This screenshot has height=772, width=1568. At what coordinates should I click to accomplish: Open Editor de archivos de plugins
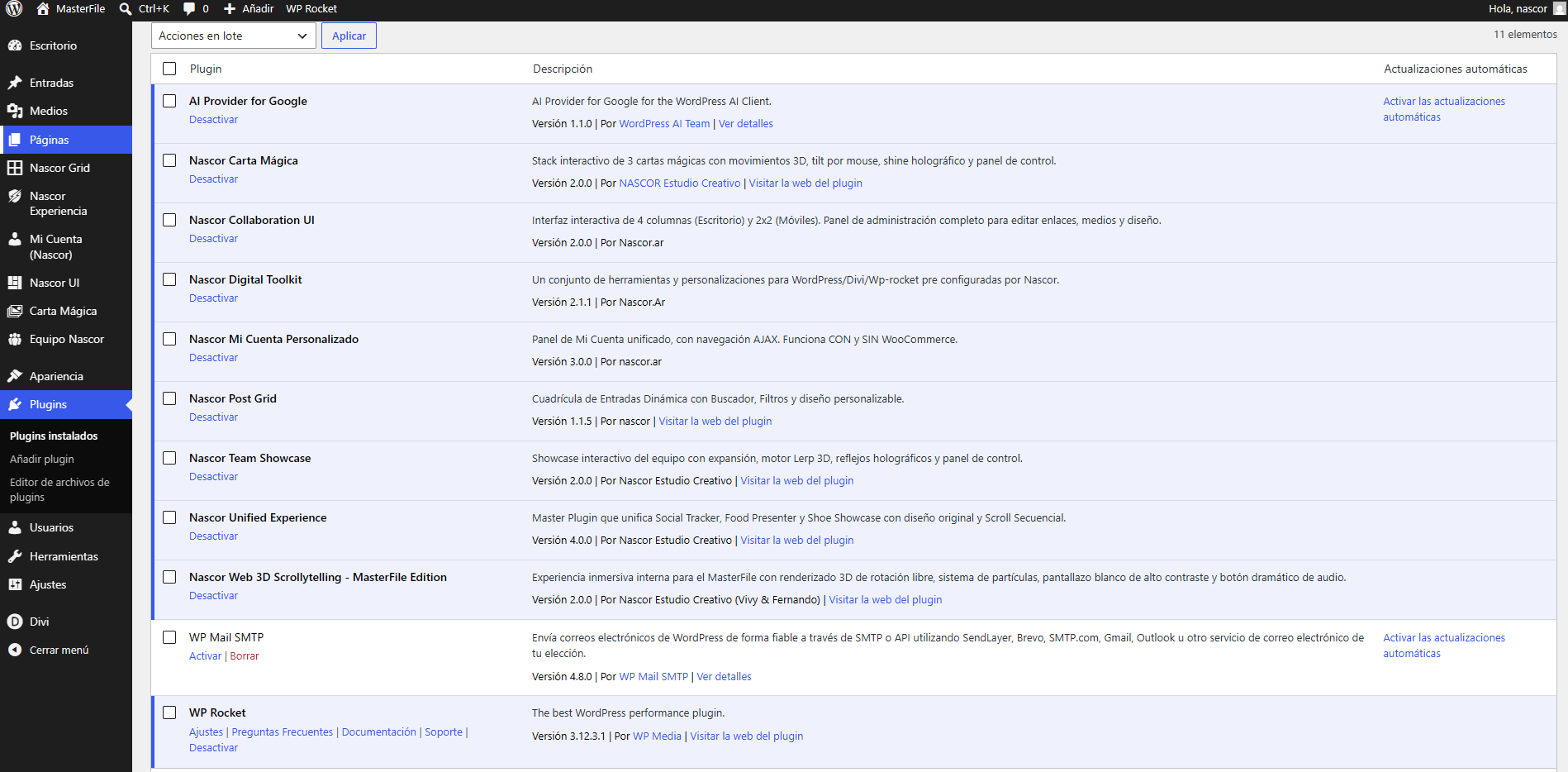[59, 489]
